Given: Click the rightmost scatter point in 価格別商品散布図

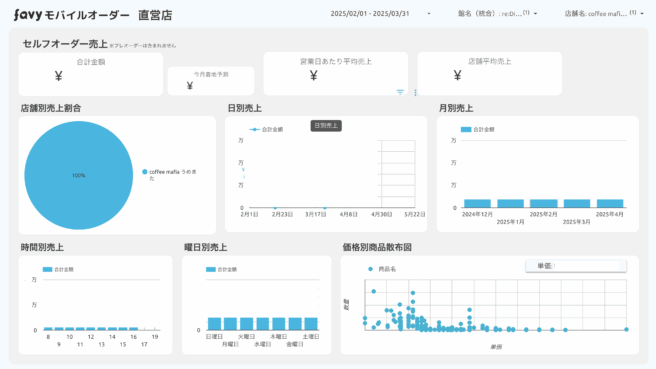Looking at the screenshot, I should 626,329.
